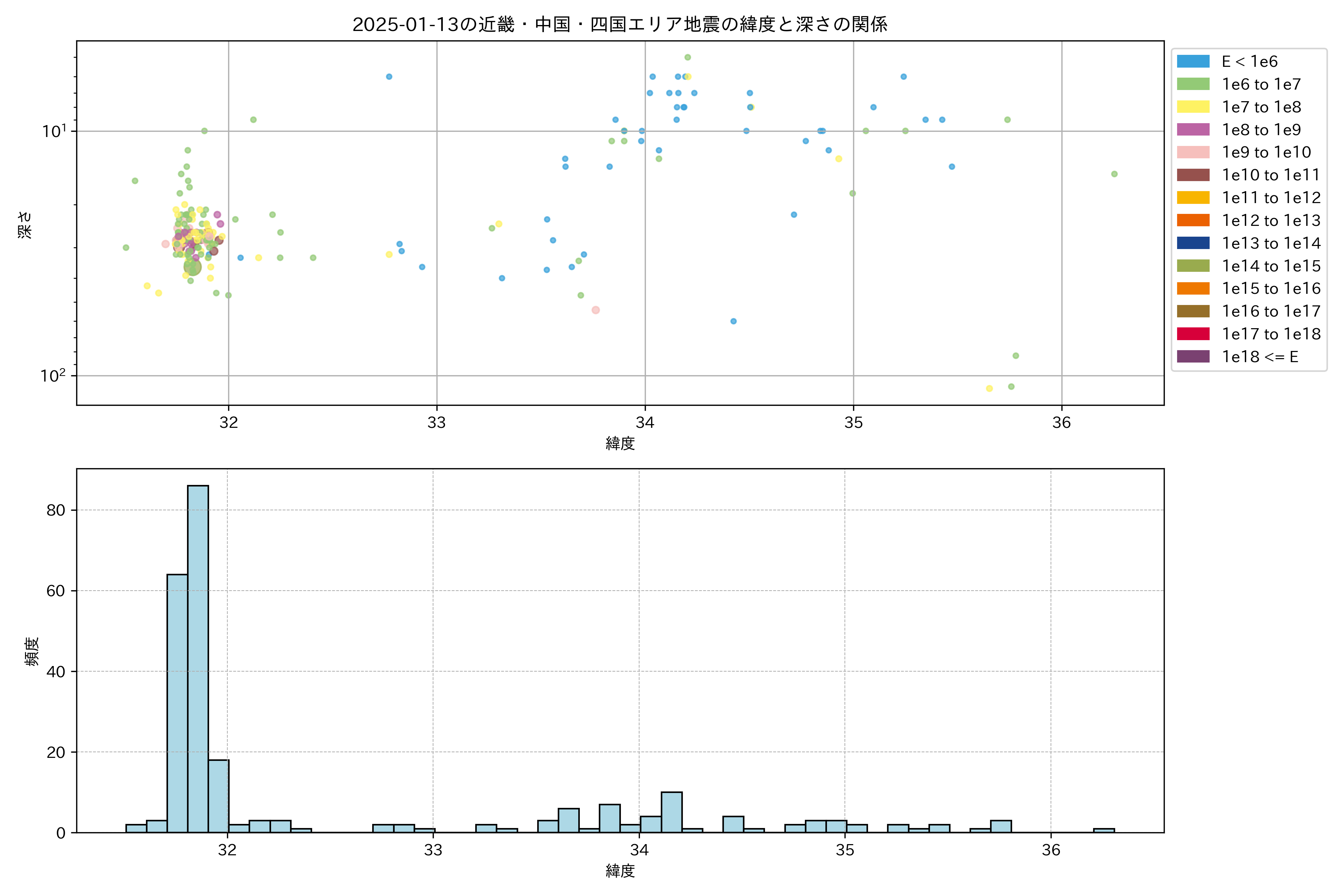Screen dimensions: 1344x896
Task: Click the yellow 1e7 to 1e8 legend swatch
Action: pos(1193,107)
